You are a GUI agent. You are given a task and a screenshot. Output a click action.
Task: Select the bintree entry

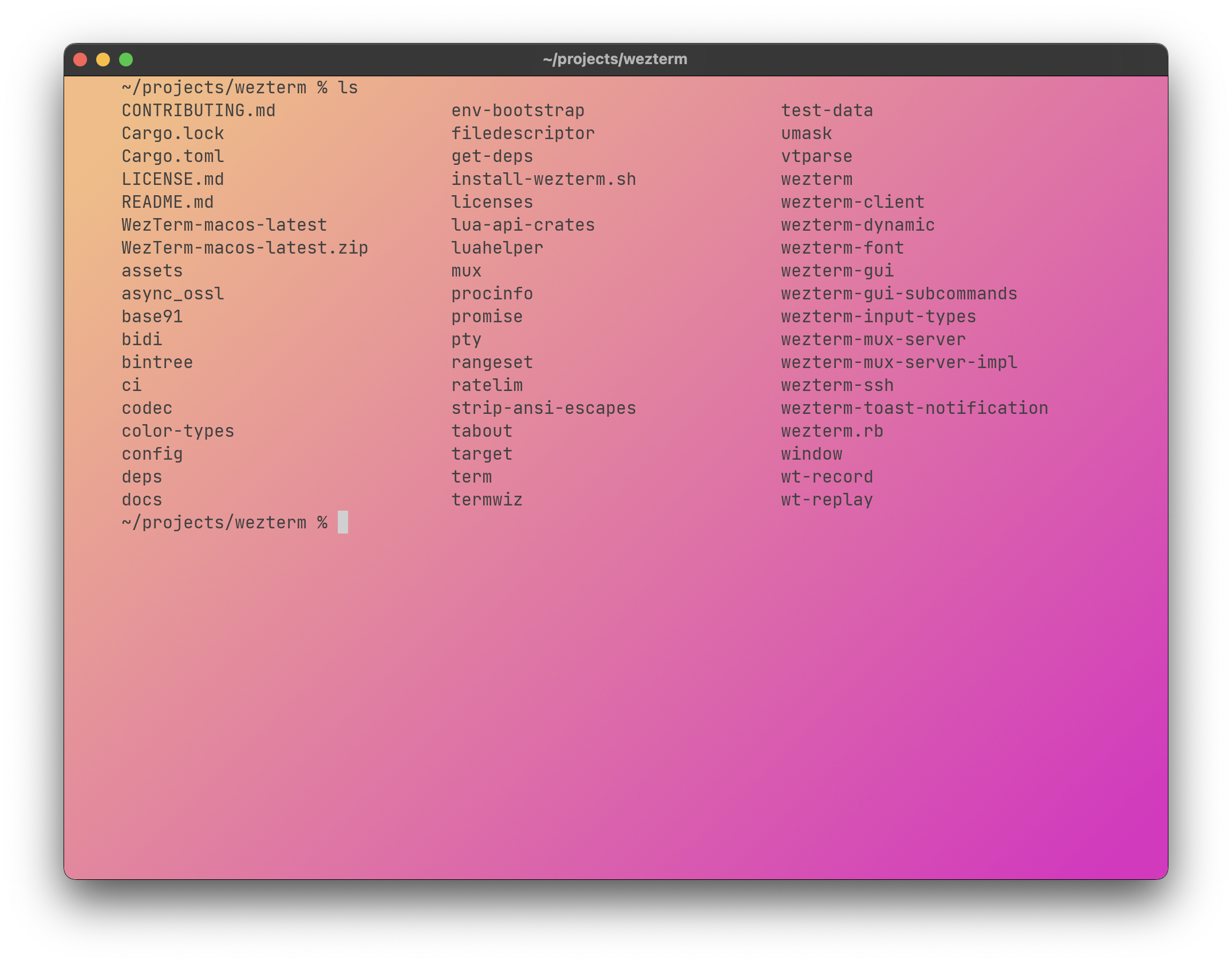157,362
